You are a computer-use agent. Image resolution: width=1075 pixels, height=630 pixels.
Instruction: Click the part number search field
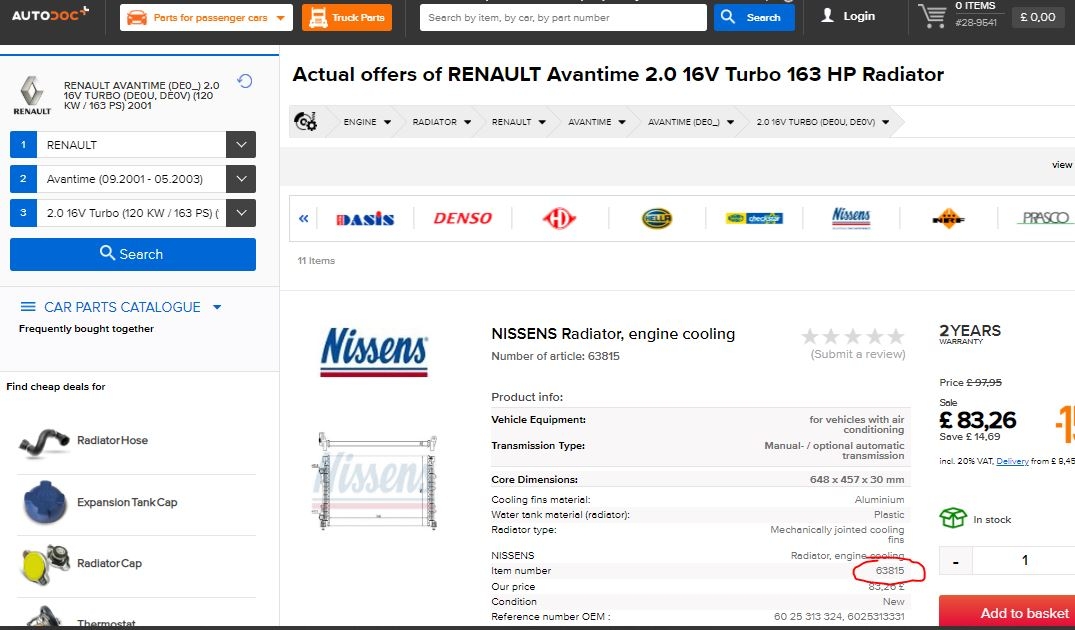[x=563, y=17]
